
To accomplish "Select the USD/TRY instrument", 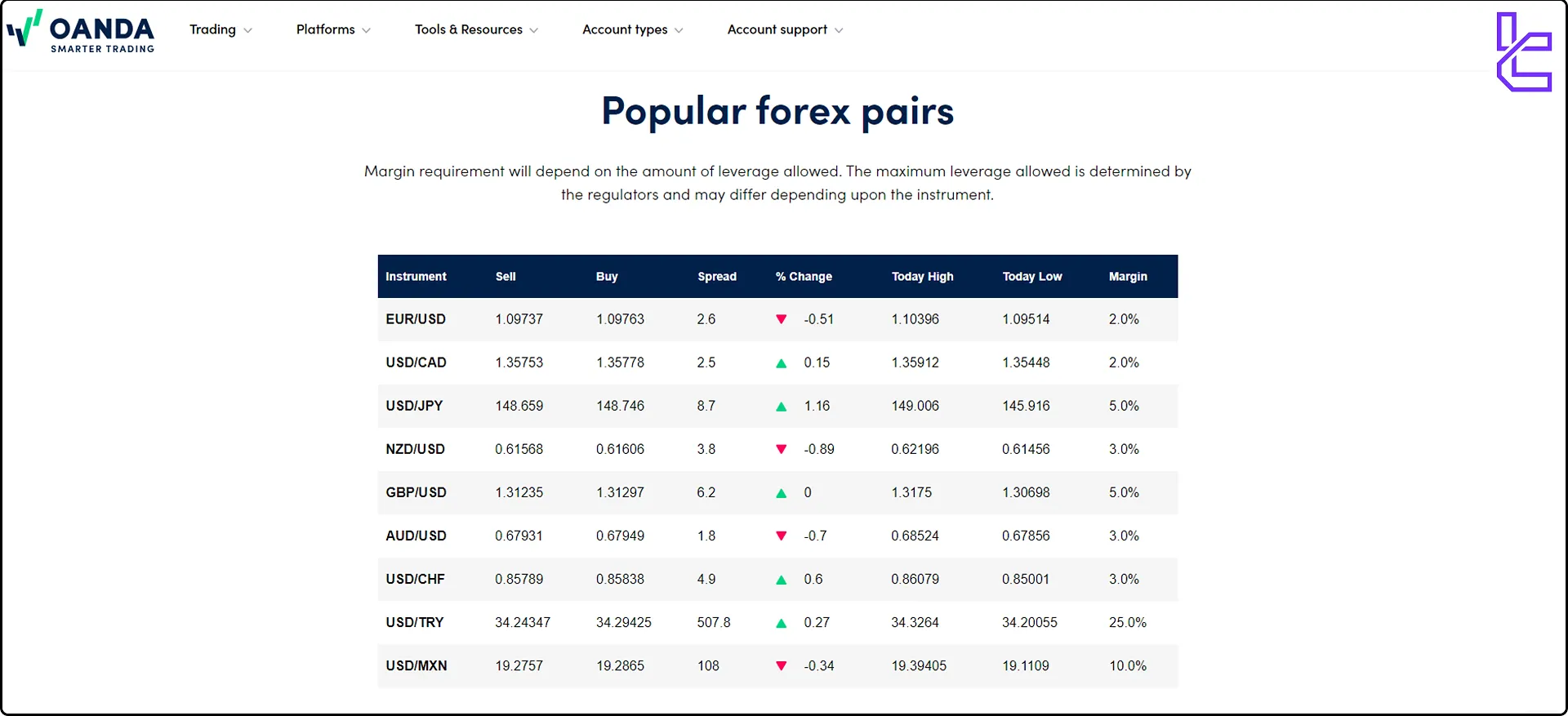I will coord(415,622).
